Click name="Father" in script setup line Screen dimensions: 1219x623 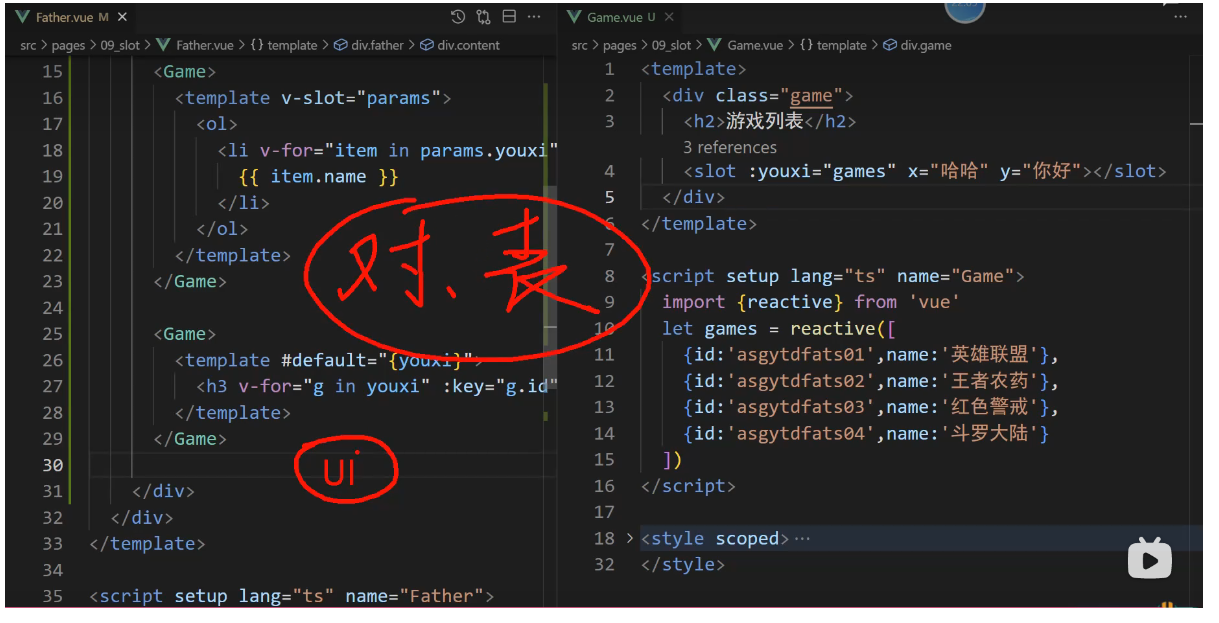click(x=414, y=596)
